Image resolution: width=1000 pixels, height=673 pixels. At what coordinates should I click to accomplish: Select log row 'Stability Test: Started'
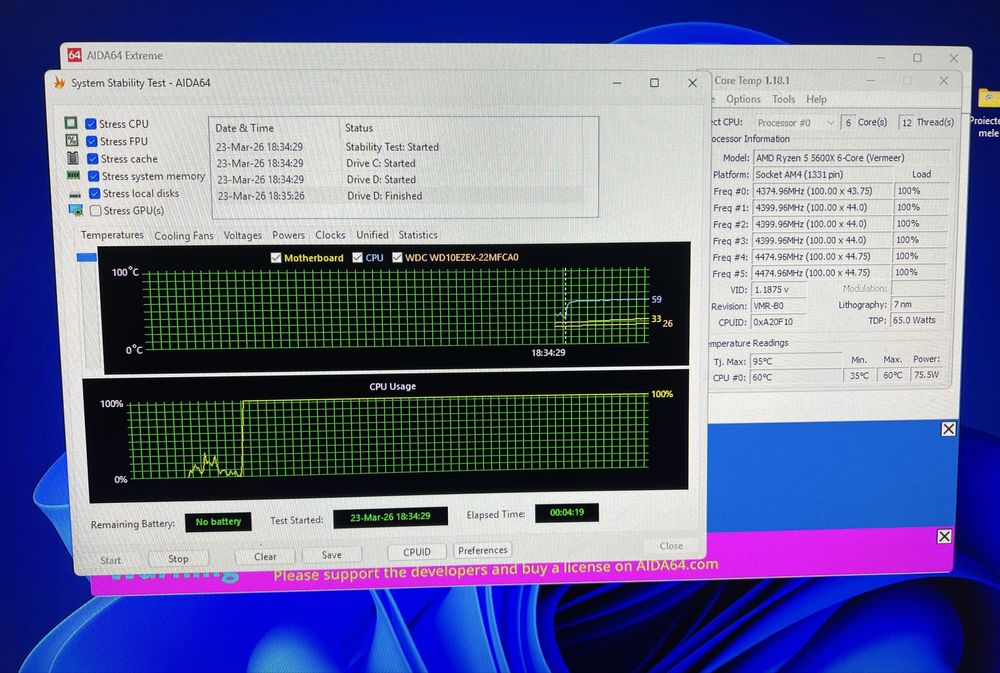(399, 147)
